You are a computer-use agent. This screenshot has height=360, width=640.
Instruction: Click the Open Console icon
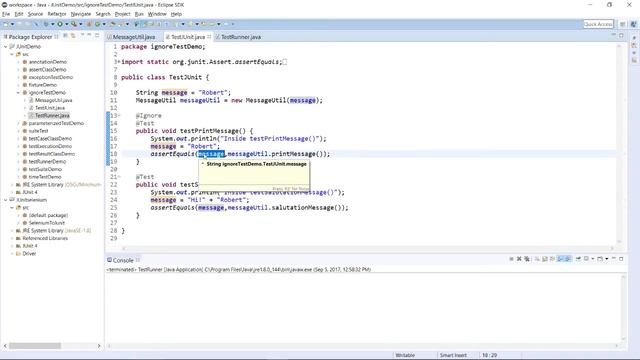click(x=600, y=259)
